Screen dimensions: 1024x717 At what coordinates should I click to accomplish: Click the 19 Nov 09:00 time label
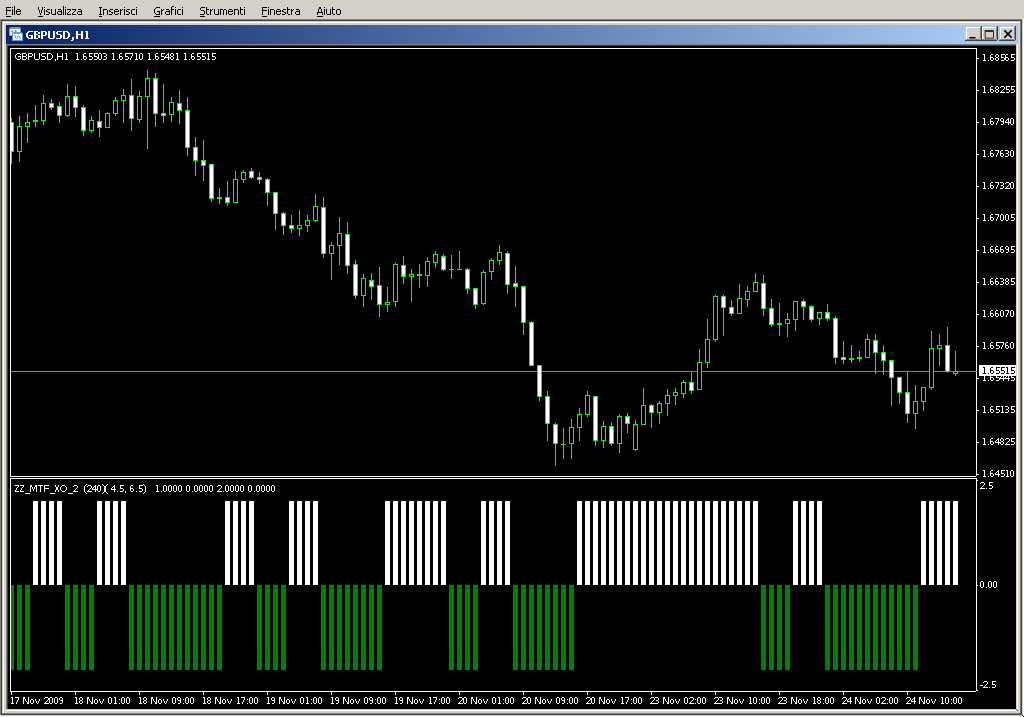pyautogui.click(x=358, y=701)
